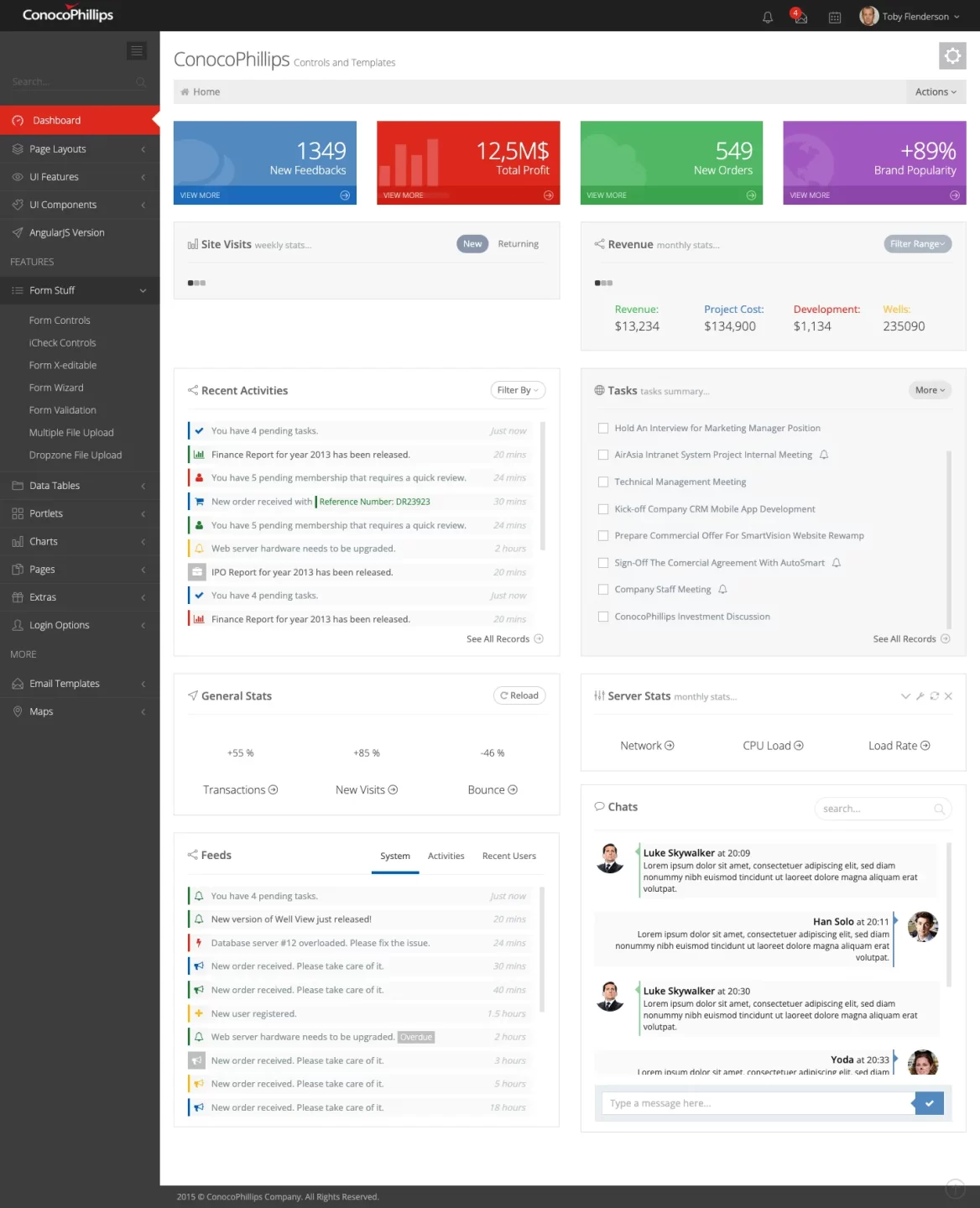
Task: Open Dropzone File Upload in the sidebar
Action: tap(76, 456)
